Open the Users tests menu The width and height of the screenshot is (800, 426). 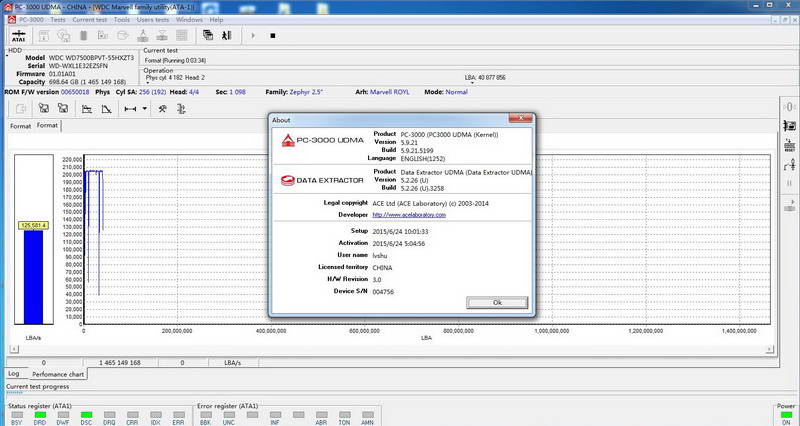pos(153,19)
